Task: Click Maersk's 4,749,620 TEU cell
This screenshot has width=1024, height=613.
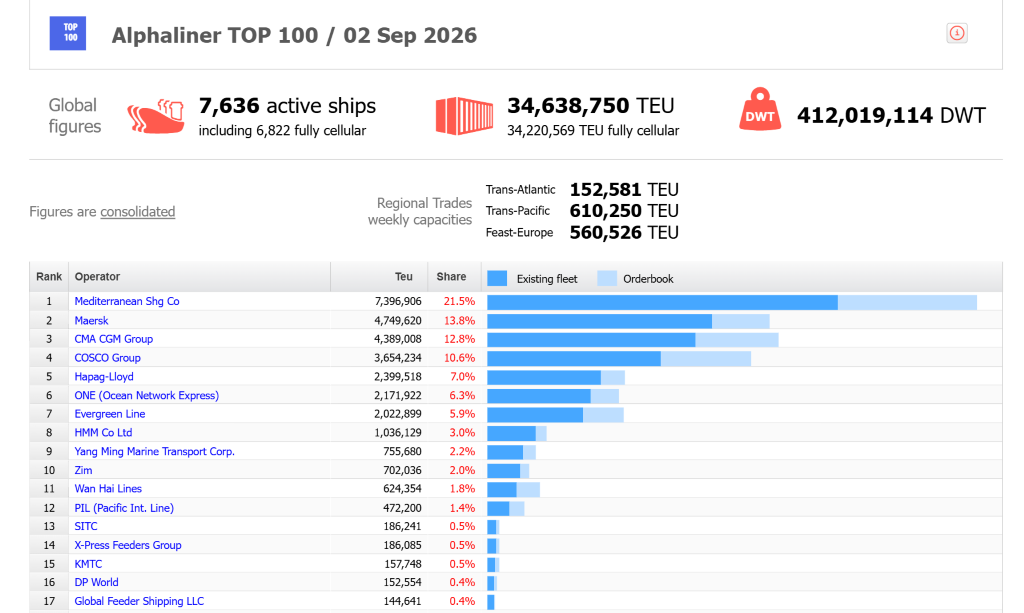Action: [x=398, y=321]
